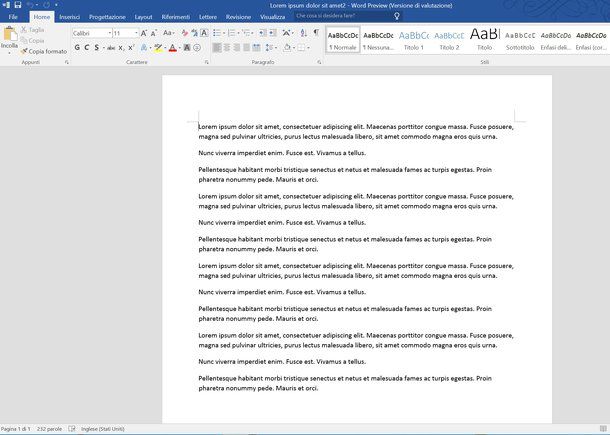The height and width of the screenshot is (435, 610).
Task: Open the font name Calibri dropdown
Action: (110, 33)
